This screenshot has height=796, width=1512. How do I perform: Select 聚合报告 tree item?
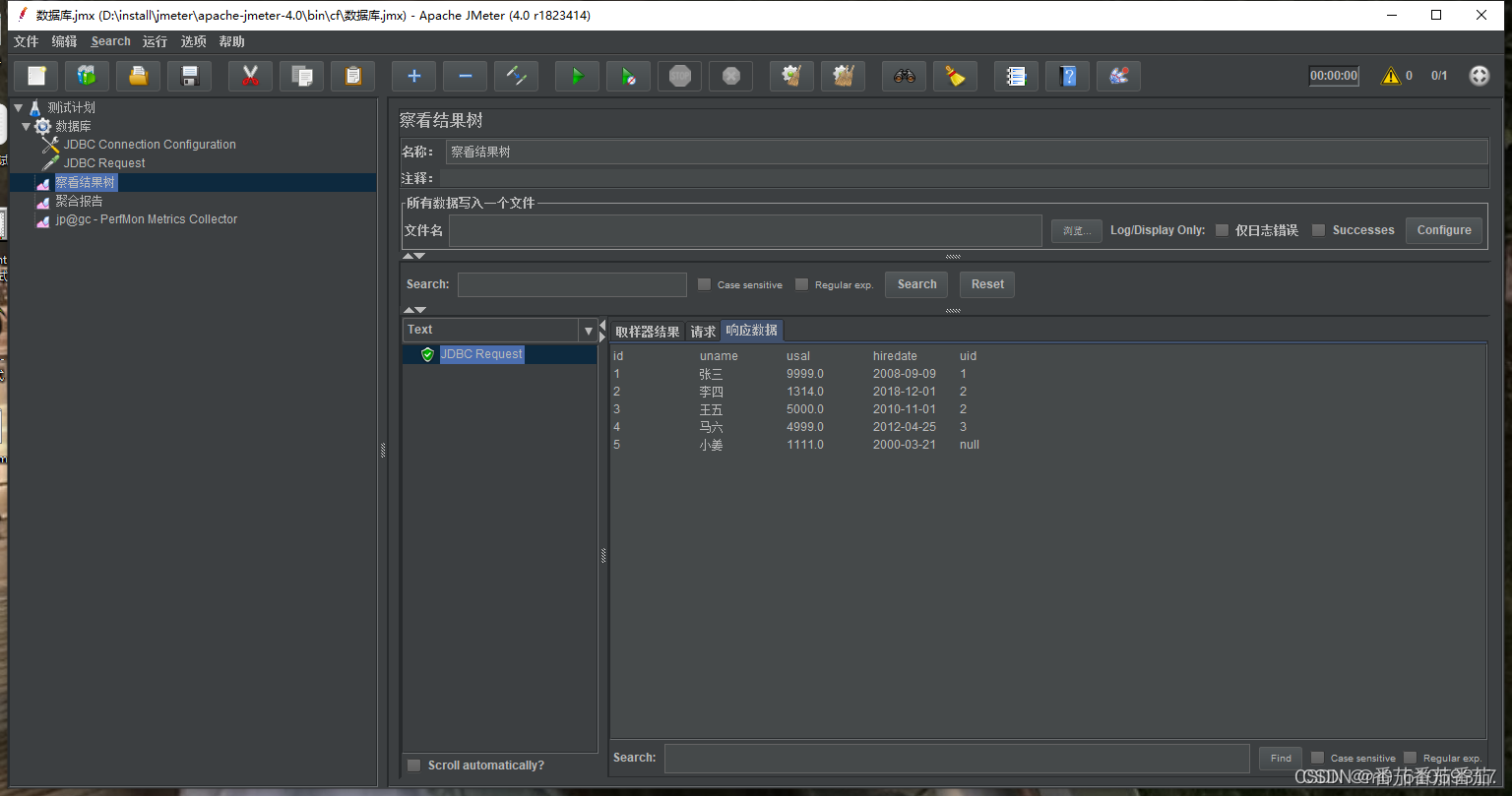pyautogui.click(x=79, y=201)
